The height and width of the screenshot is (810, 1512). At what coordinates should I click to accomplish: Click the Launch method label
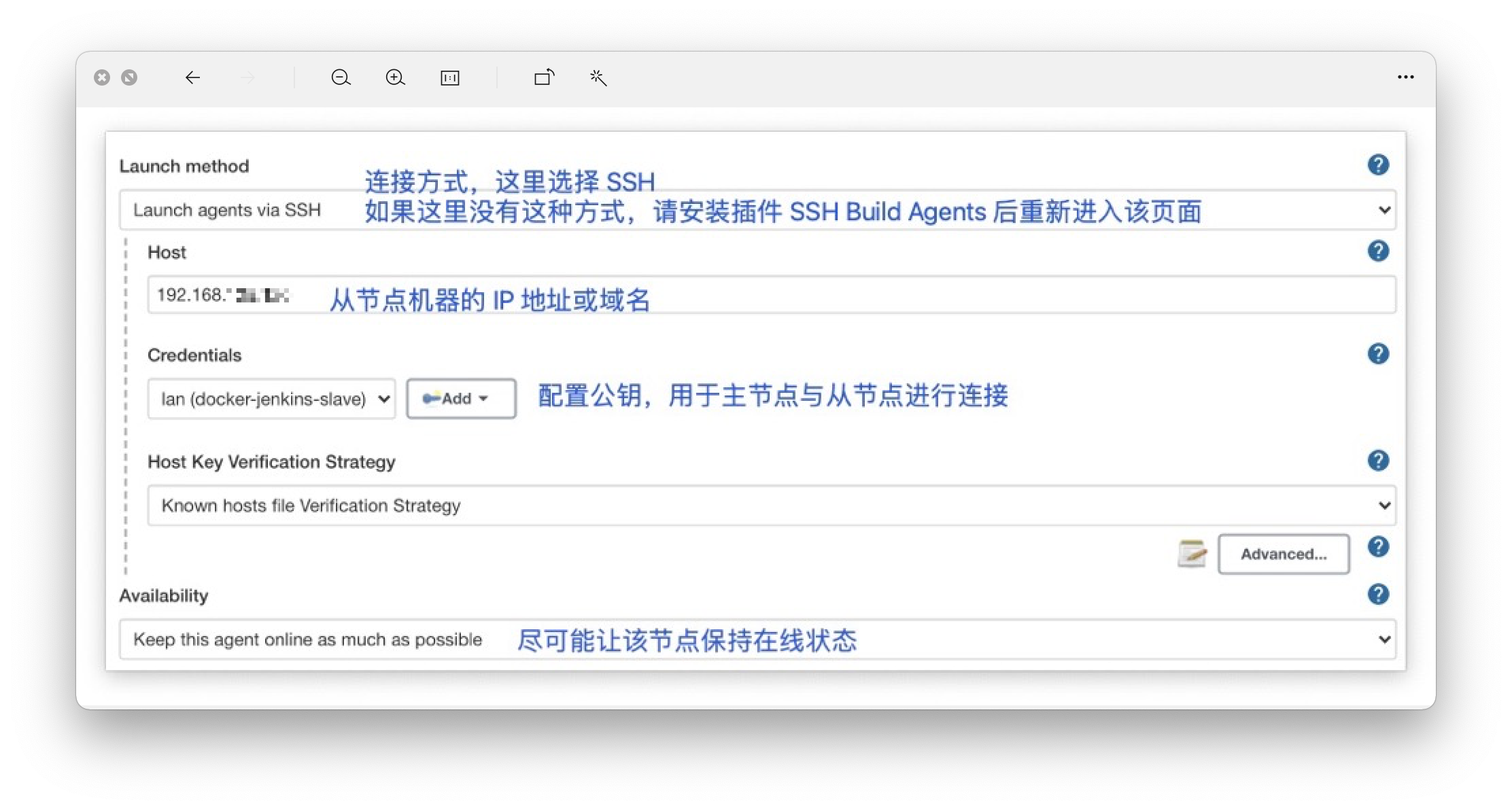tap(184, 166)
